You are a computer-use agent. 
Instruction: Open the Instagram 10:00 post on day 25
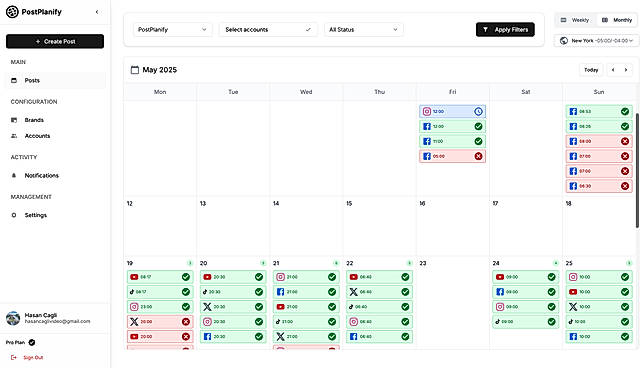(599, 277)
